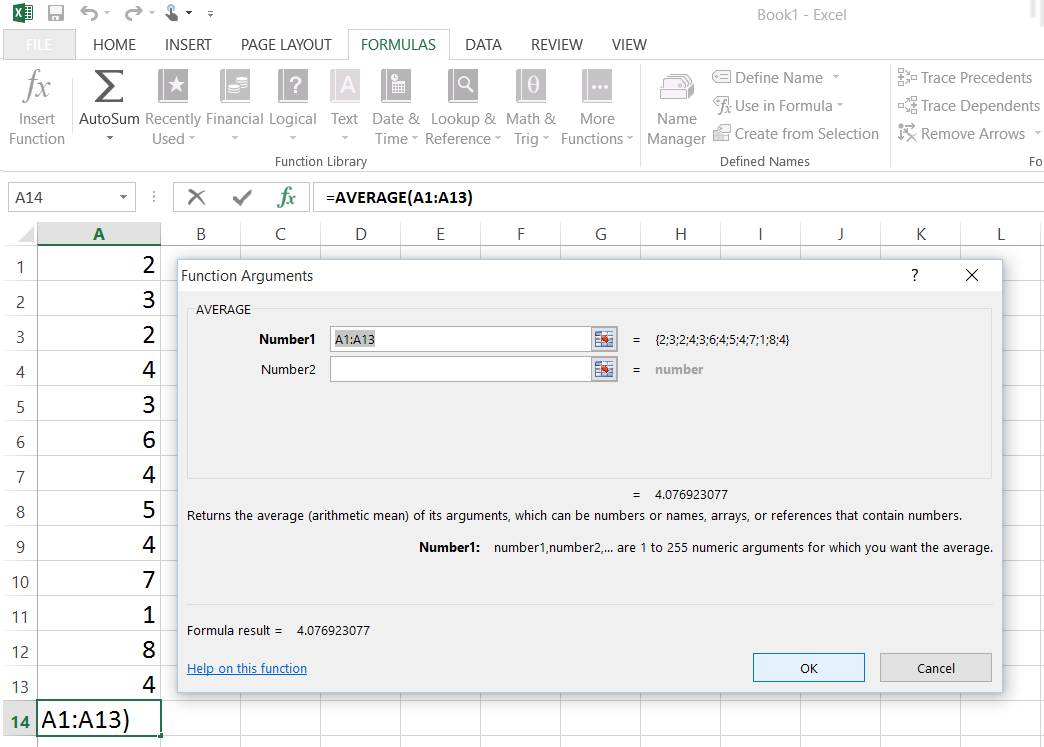Screen dimensions: 1044x747
Task: Click cell A6 containing 6
Action: point(99,439)
